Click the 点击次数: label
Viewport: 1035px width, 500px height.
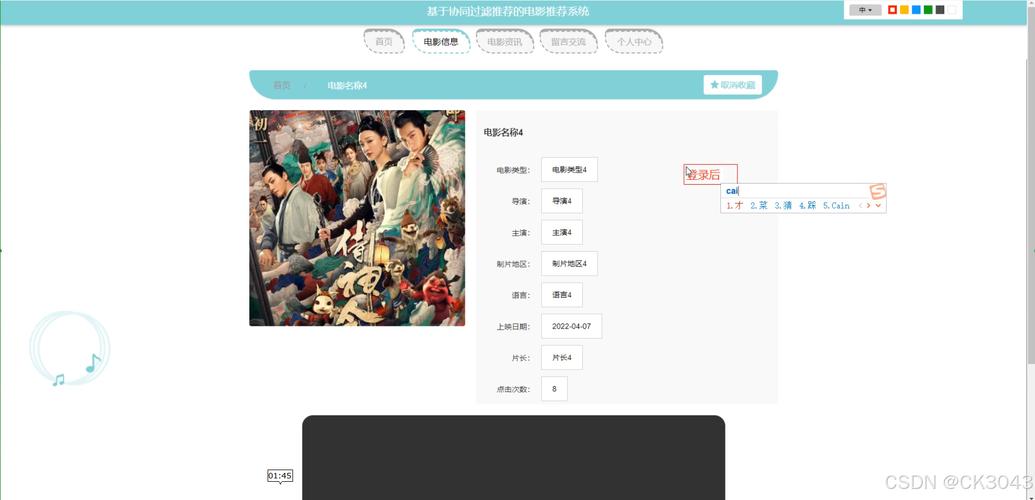click(x=513, y=389)
